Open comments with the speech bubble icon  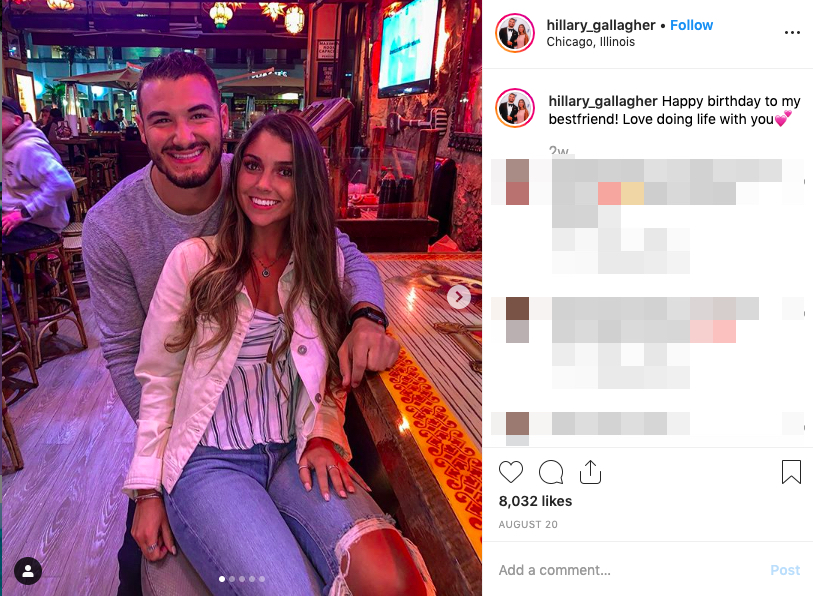tap(551, 472)
